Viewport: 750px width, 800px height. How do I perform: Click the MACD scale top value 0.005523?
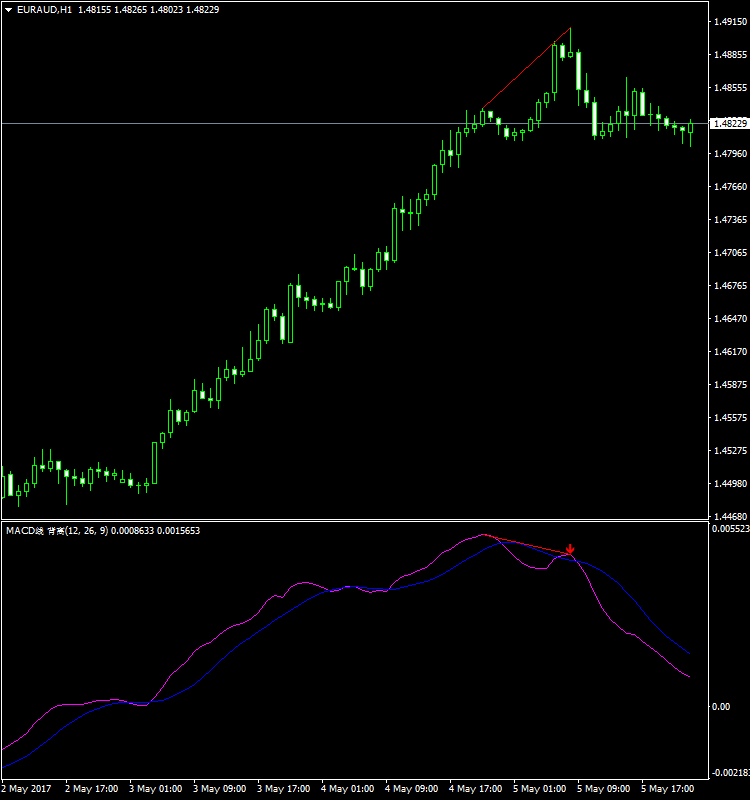[x=731, y=529]
